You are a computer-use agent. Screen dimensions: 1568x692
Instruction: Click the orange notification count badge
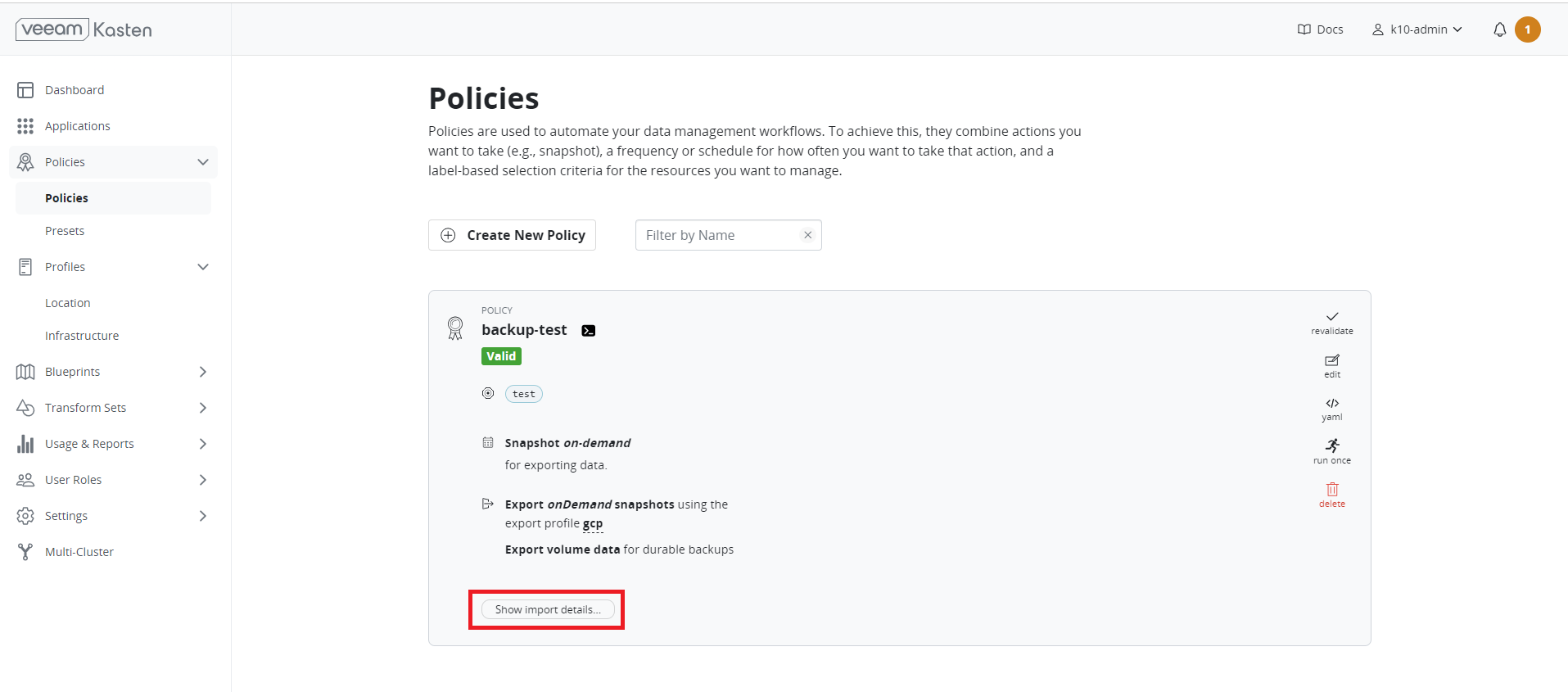coord(1527,29)
